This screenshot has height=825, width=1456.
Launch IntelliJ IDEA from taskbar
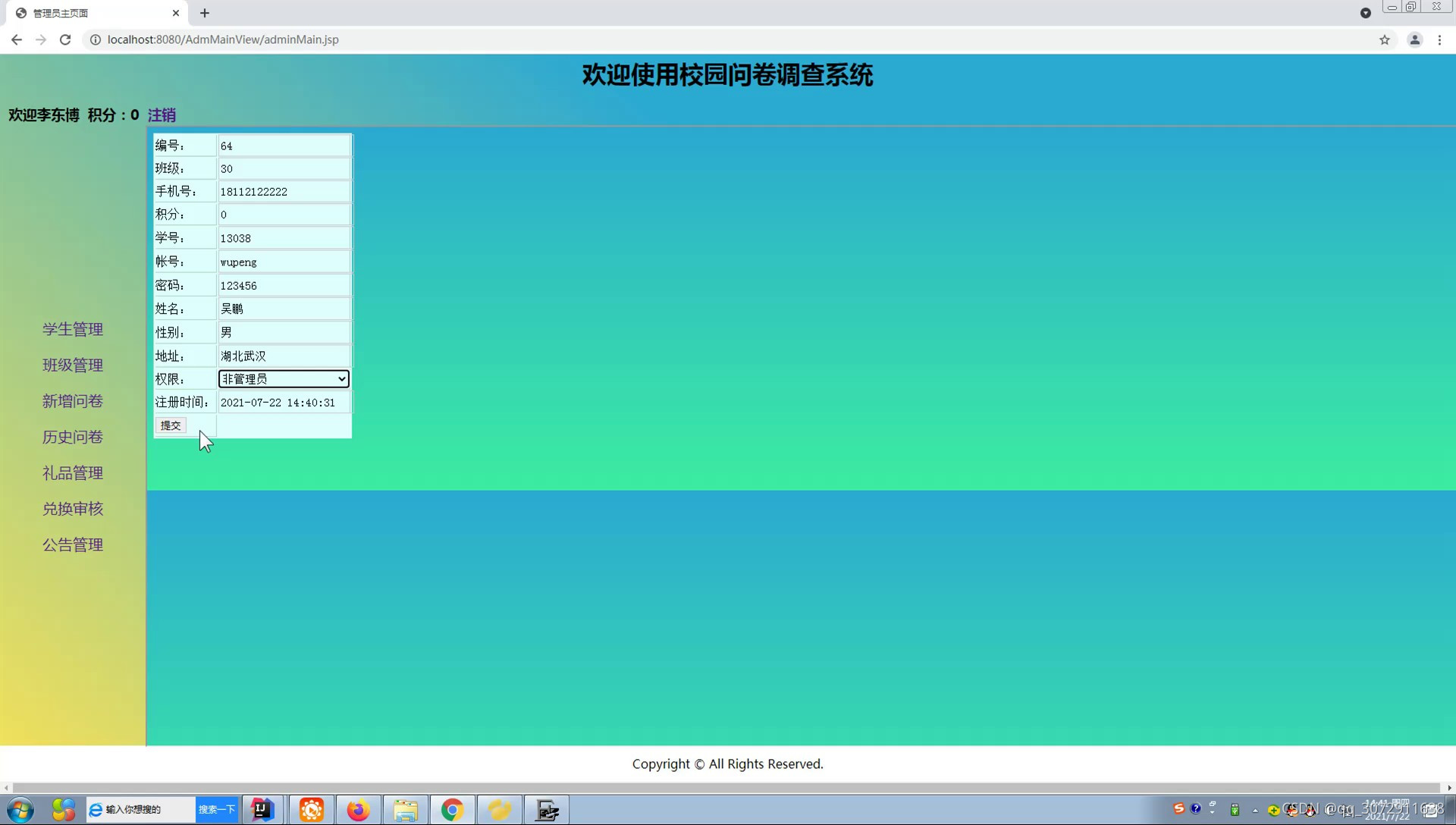click(x=262, y=810)
